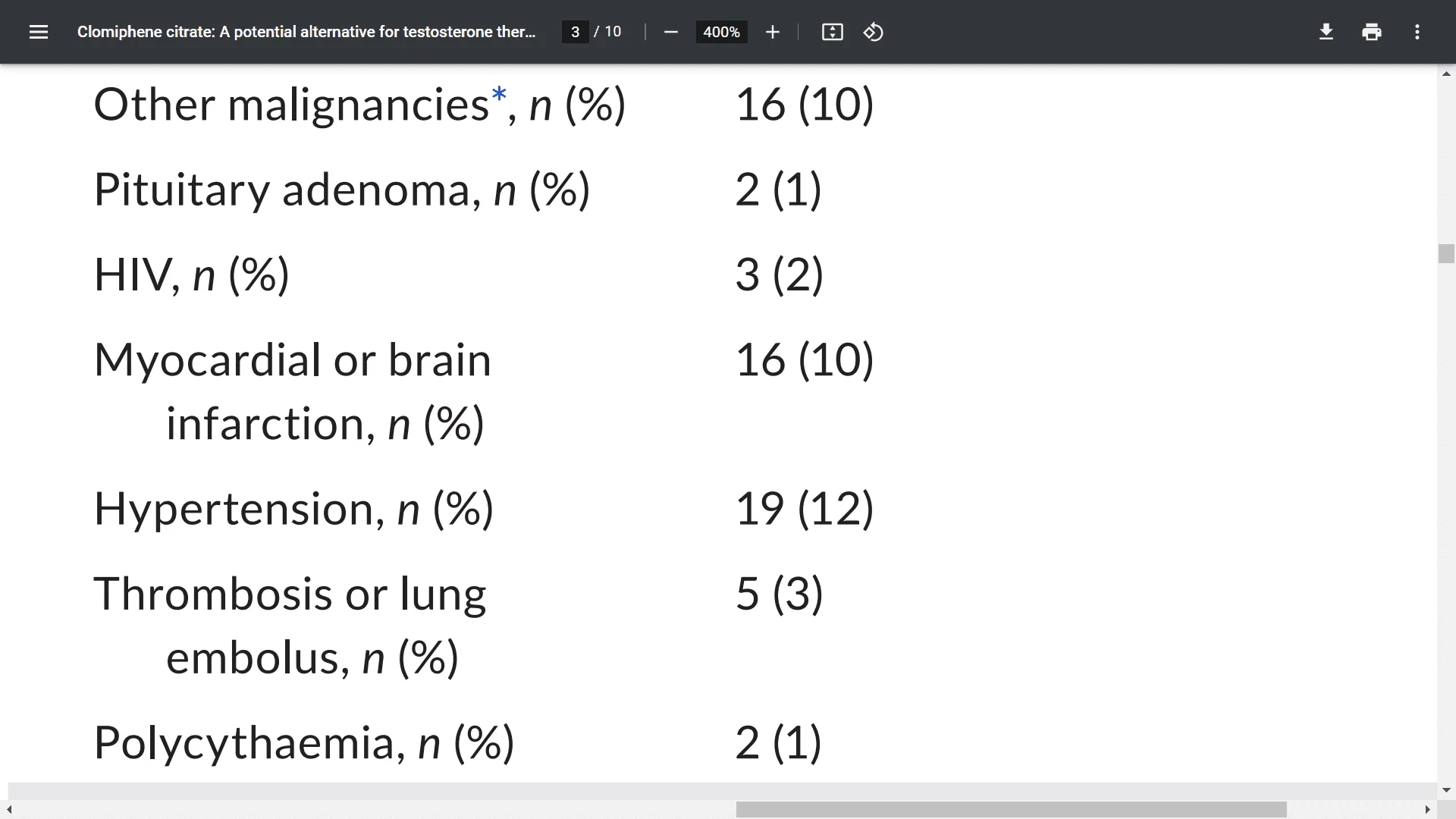
Task: Click the horizontal scrollbar right arrow
Action: click(x=1427, y=810)
